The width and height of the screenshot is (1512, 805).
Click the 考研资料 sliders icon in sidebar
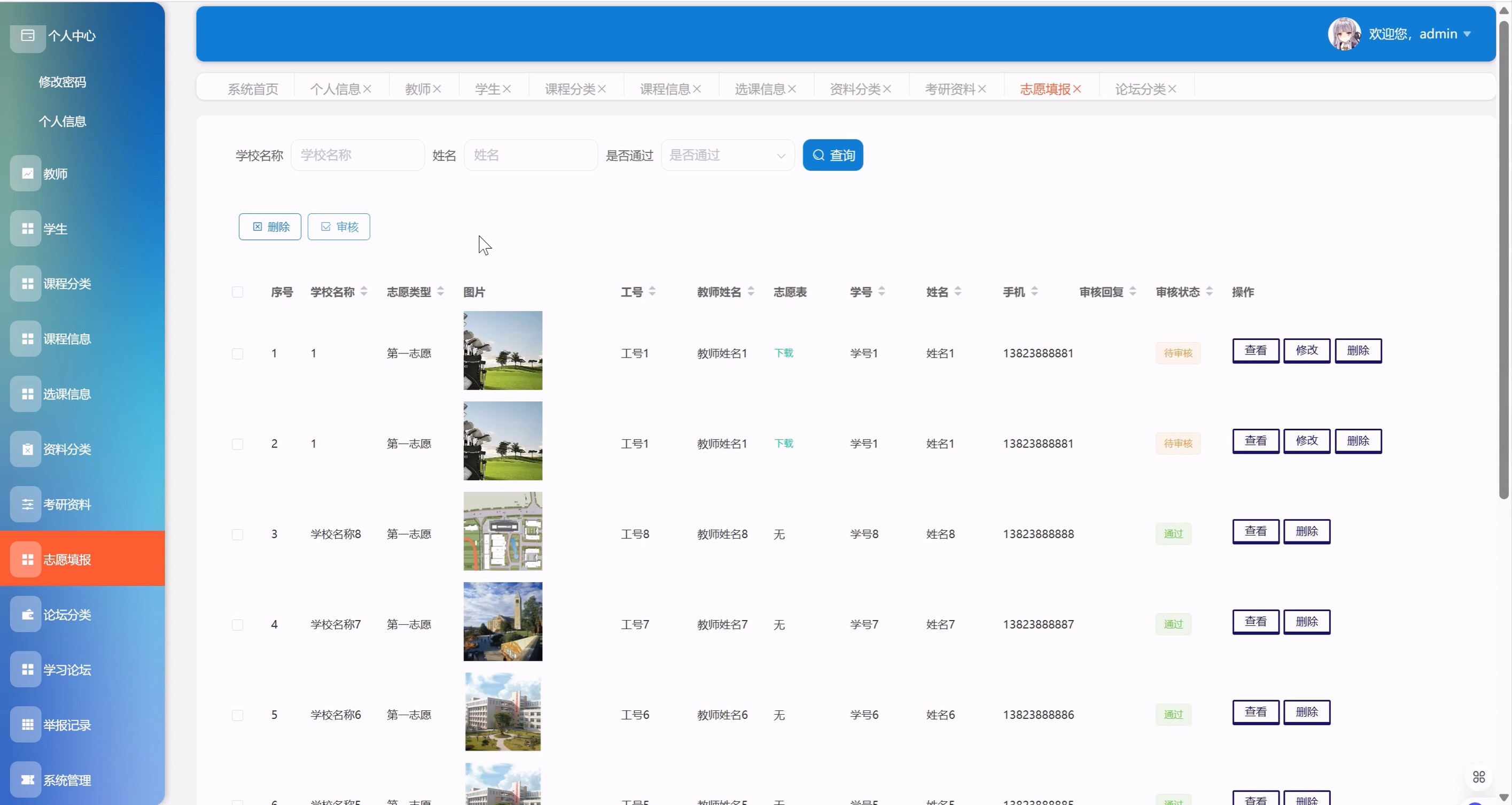pyautogui.click(x=27, y=505)
